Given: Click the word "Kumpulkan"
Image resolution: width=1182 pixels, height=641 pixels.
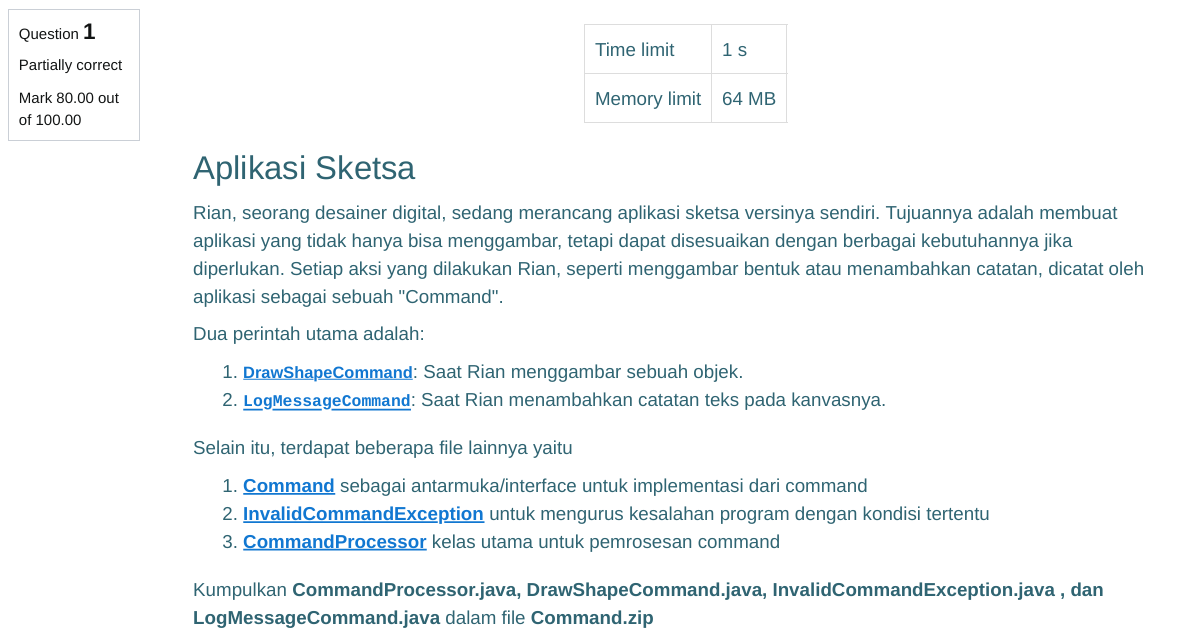Looking at the screenshot, I should 239,590.
